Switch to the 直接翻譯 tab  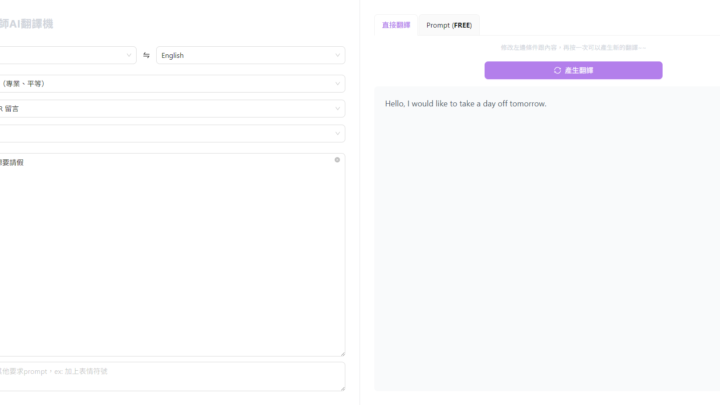pyautogui.click(x=396, y=25)
